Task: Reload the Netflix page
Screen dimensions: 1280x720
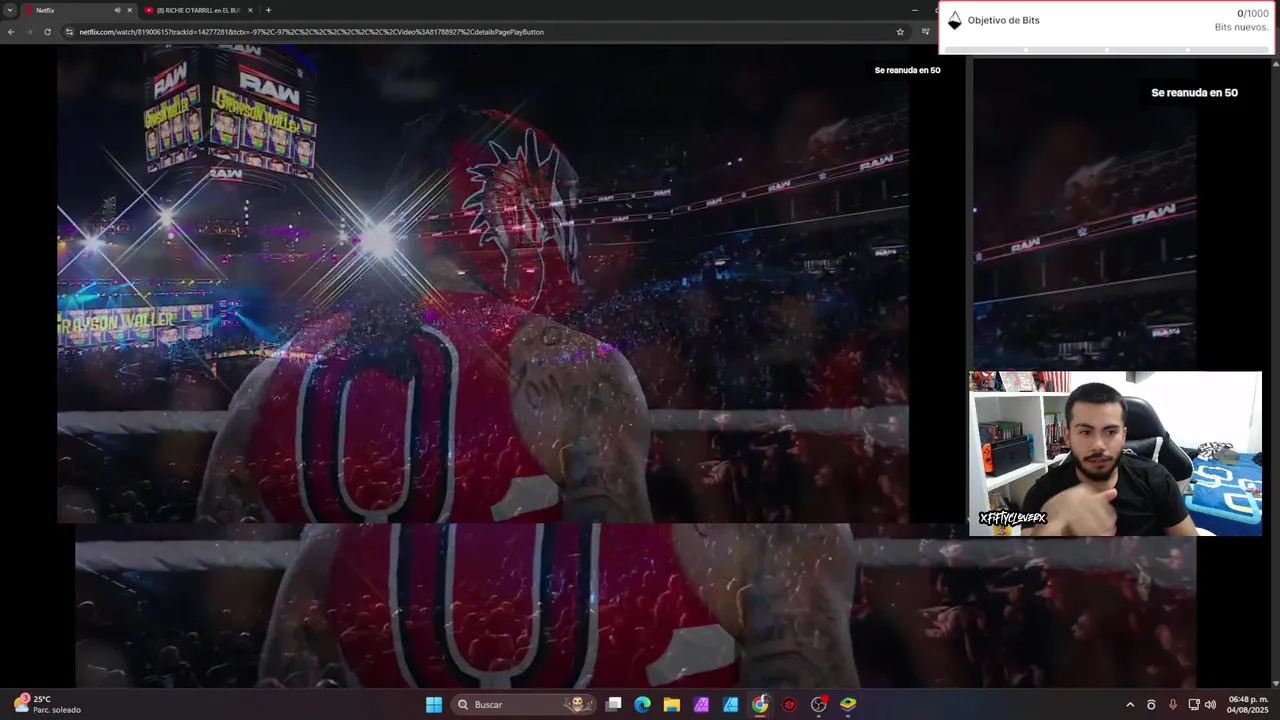Action: 47,32
